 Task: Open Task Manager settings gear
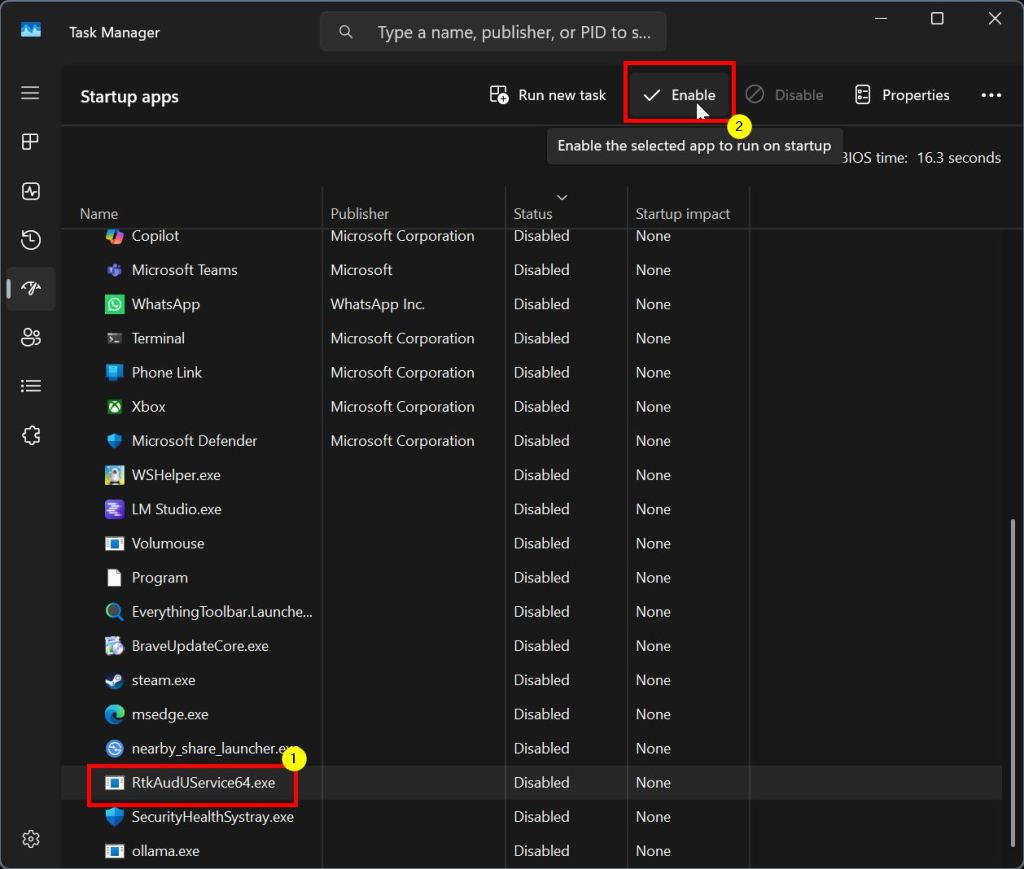point(30,838)
